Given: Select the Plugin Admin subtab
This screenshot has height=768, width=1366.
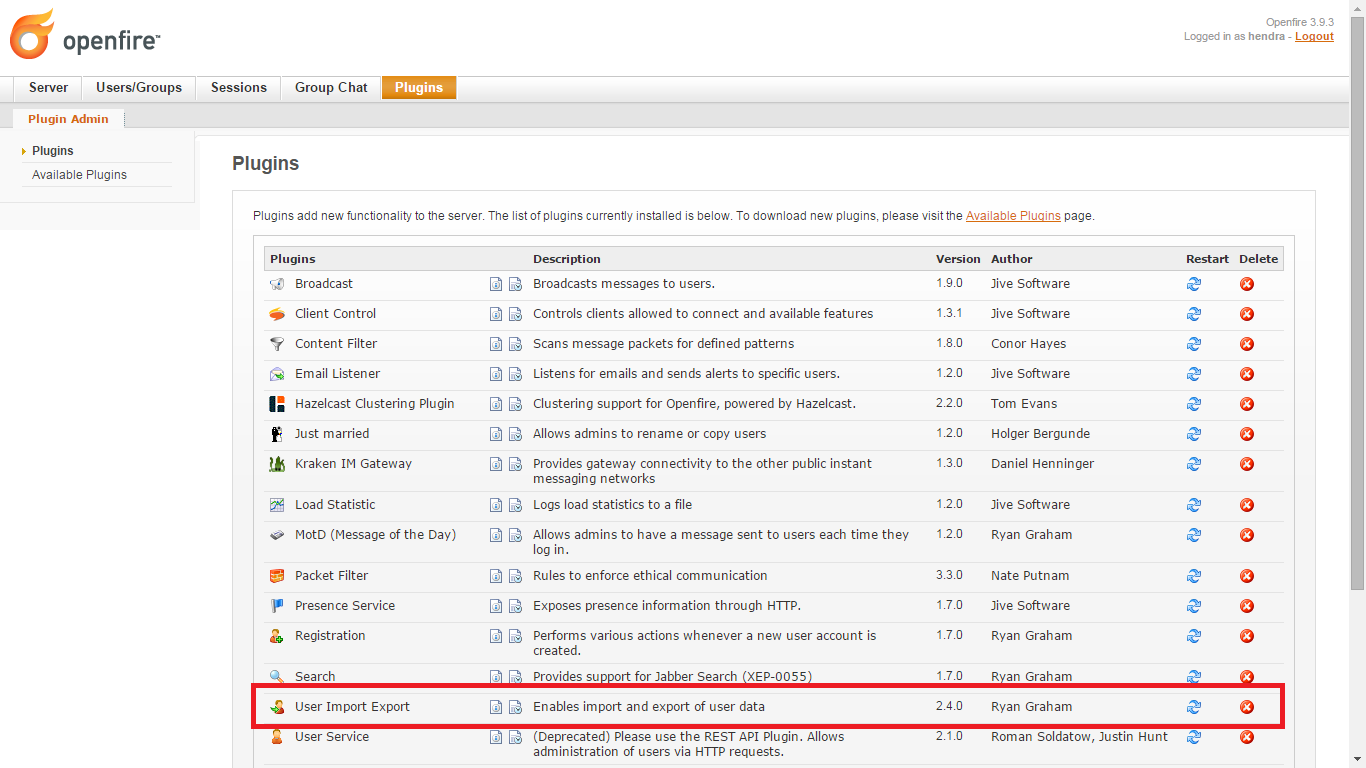Looking at the screenshot, I should point(68,119).
